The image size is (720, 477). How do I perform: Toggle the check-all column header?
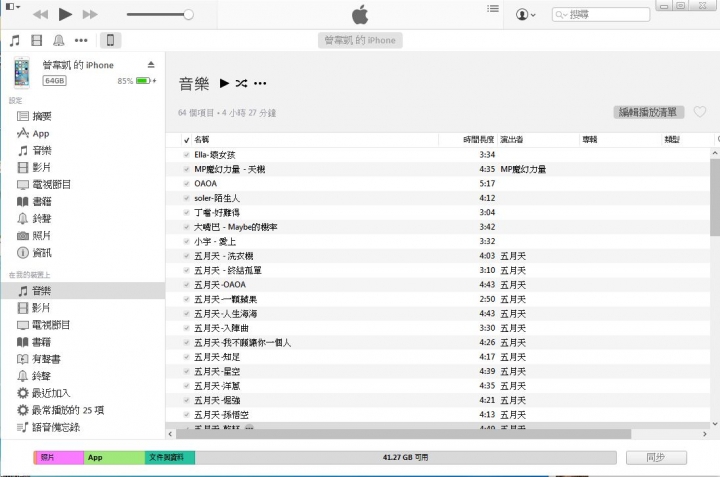[x=186, y=140]
